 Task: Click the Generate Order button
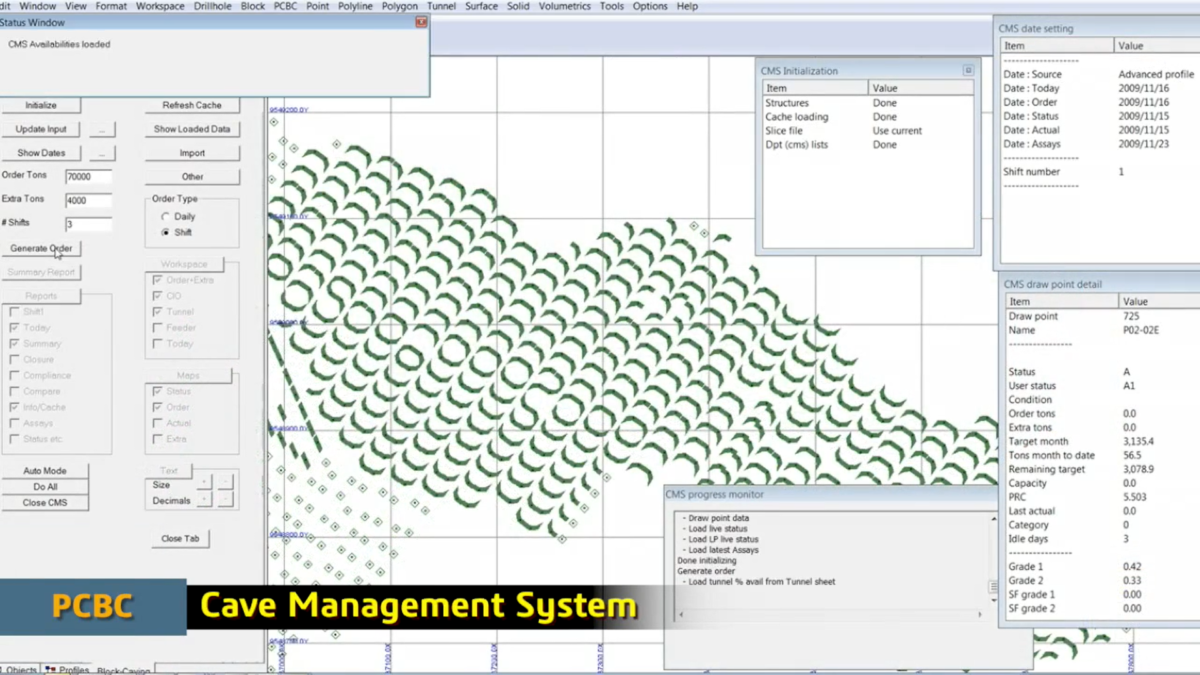[41, 248]
